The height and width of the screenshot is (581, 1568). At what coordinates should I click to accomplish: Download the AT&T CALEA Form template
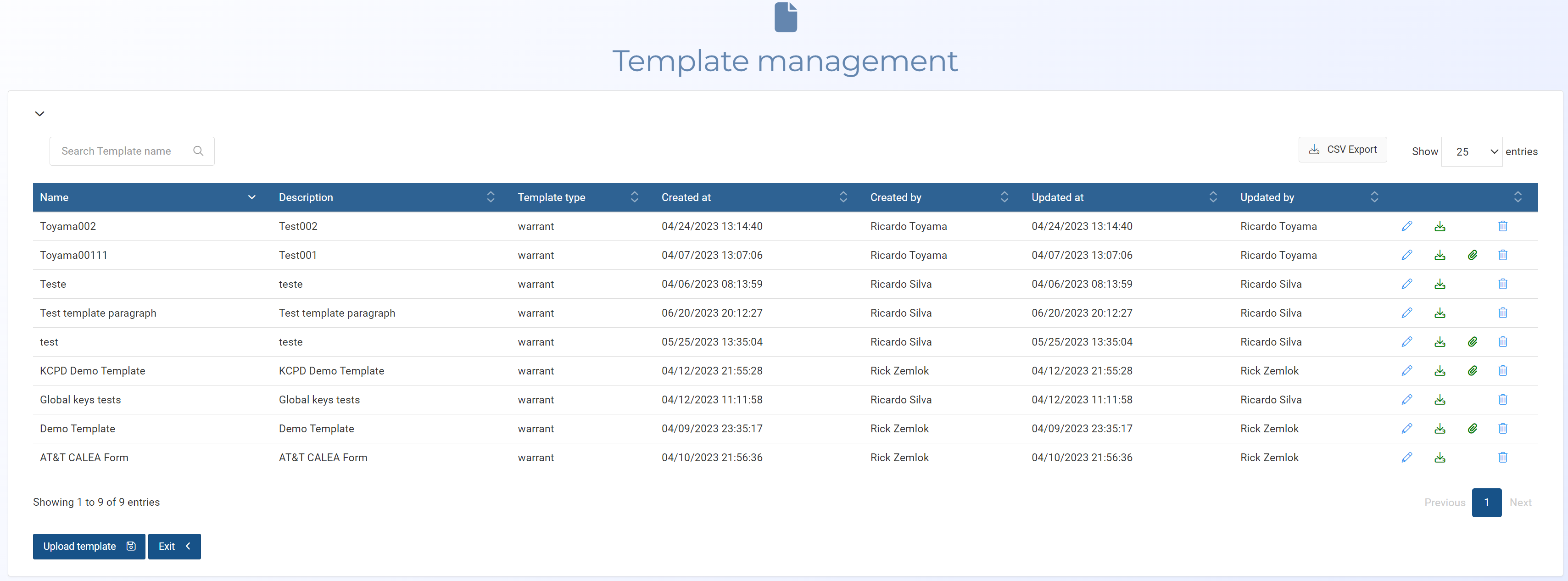pyautogui.click(x=1440, y=458)
